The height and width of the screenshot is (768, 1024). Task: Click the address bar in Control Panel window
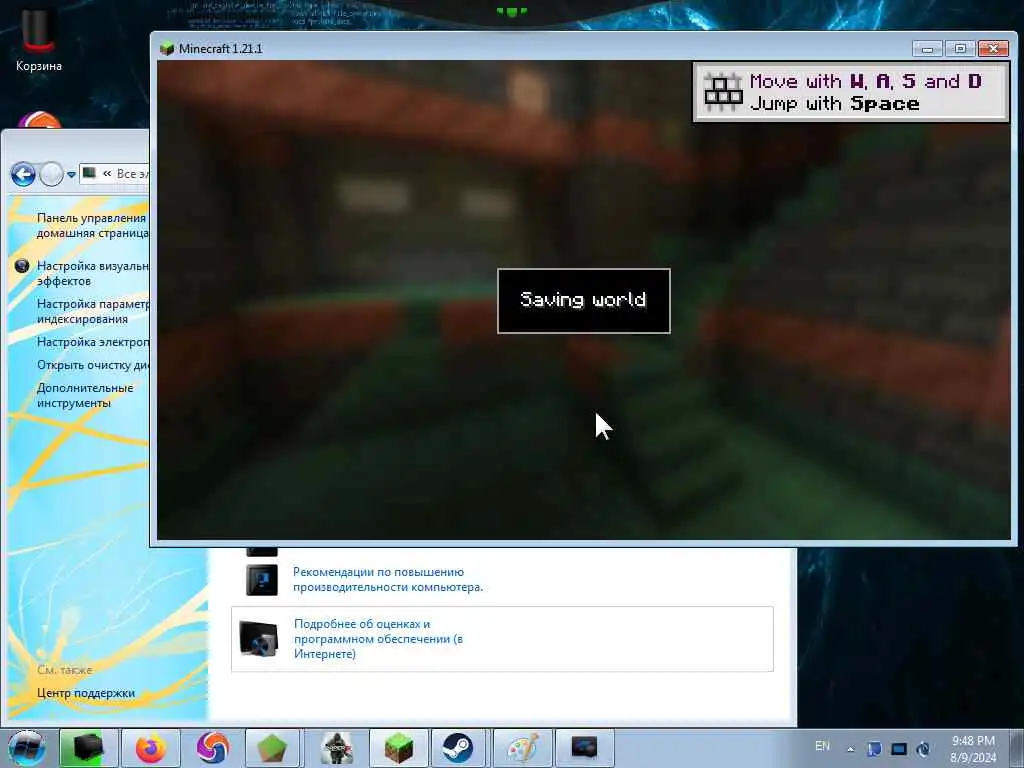114,174
